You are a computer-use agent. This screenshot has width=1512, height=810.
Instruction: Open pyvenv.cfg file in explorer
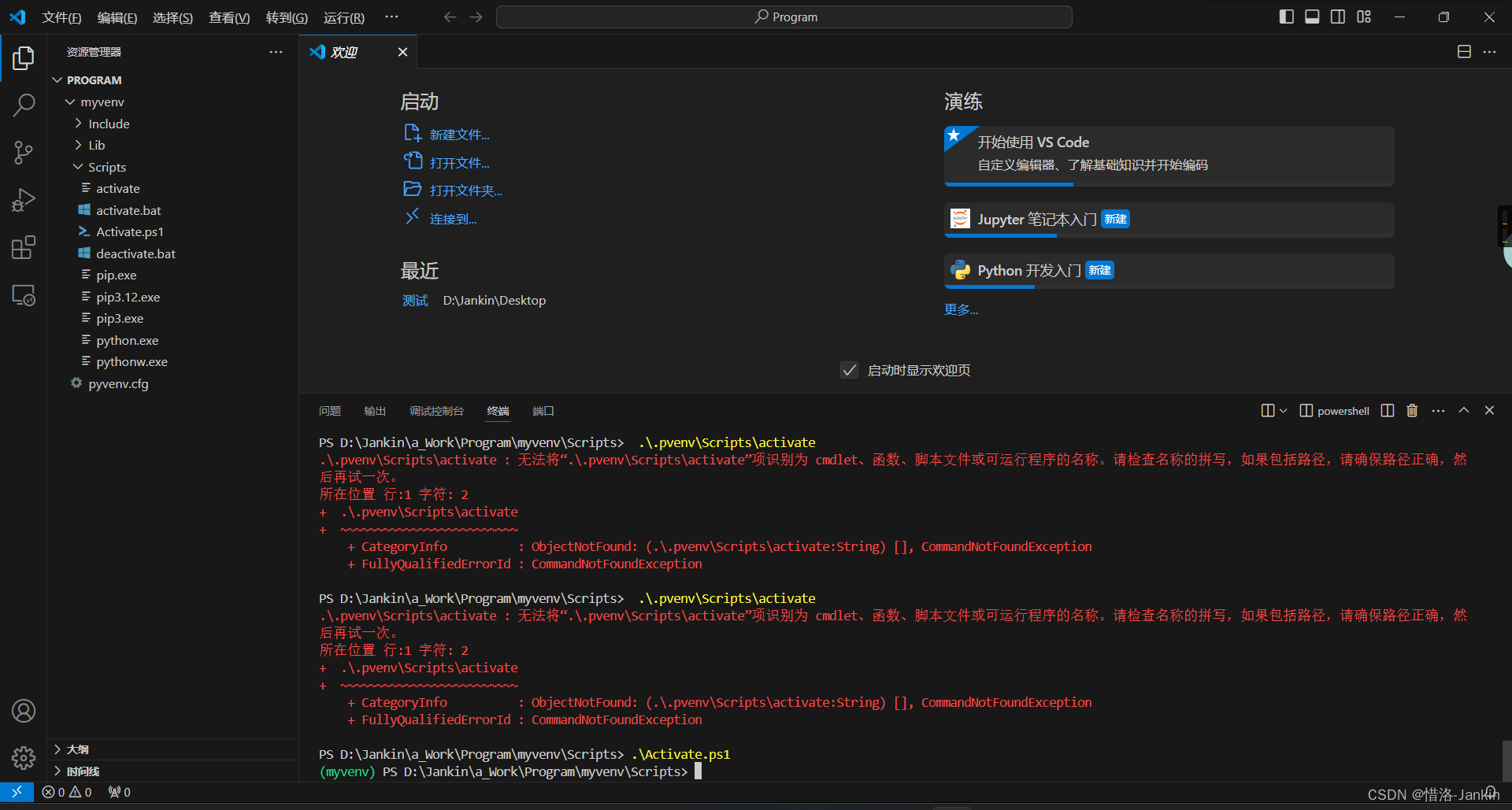coord(118,383)
